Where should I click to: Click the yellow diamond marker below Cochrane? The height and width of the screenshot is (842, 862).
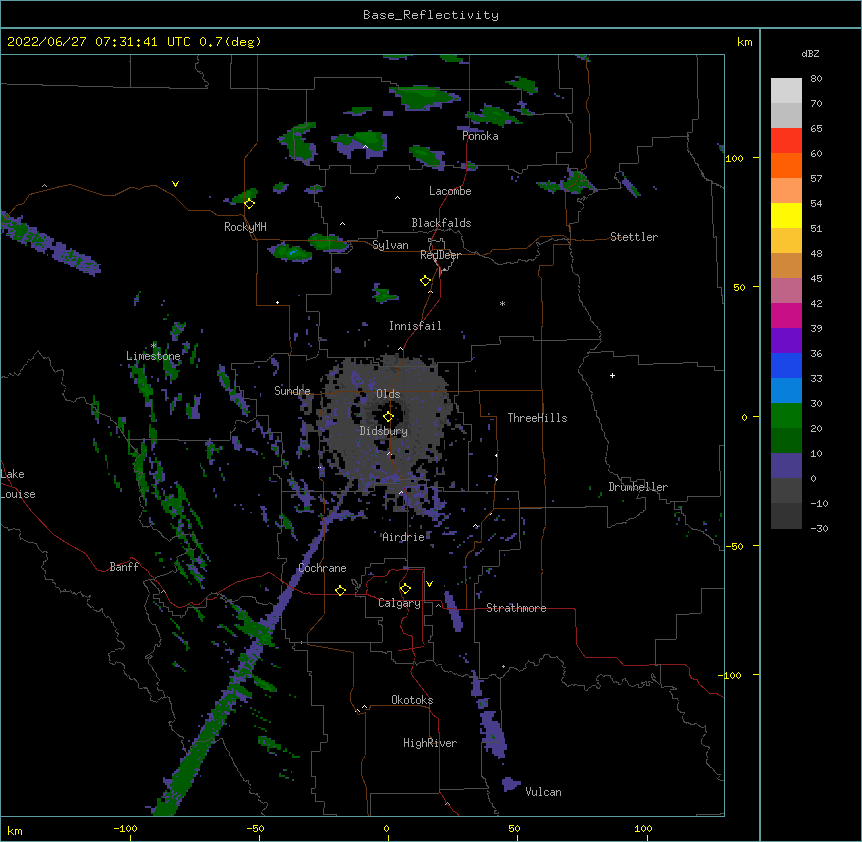coord(340,590)
